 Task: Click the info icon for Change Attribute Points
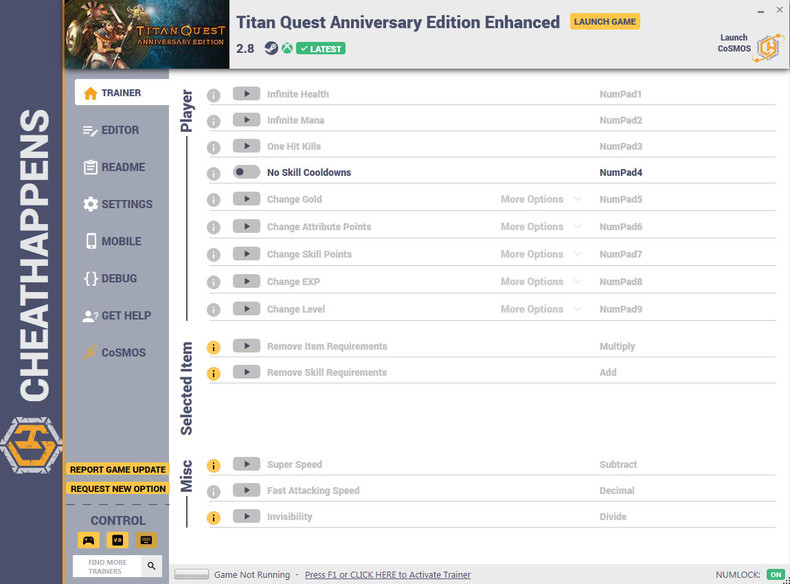coord(214,227)
